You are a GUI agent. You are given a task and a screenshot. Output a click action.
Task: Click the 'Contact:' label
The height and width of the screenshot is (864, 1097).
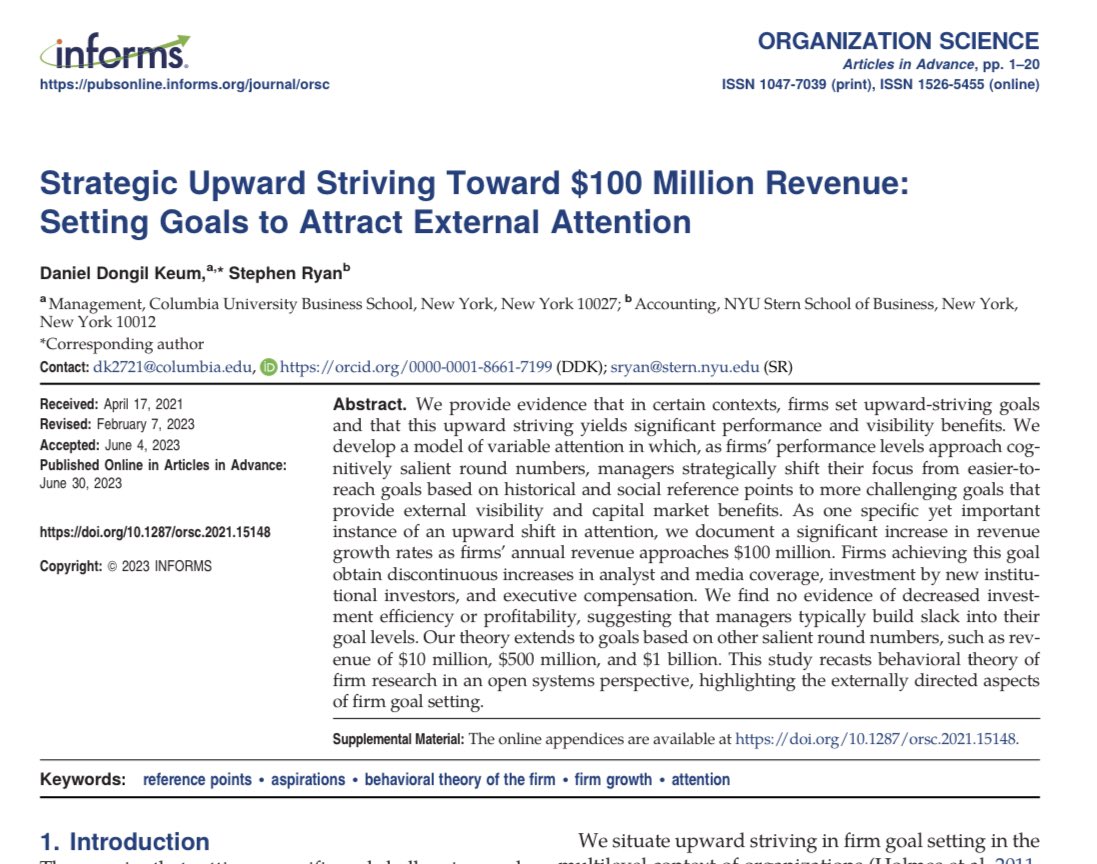64,367
